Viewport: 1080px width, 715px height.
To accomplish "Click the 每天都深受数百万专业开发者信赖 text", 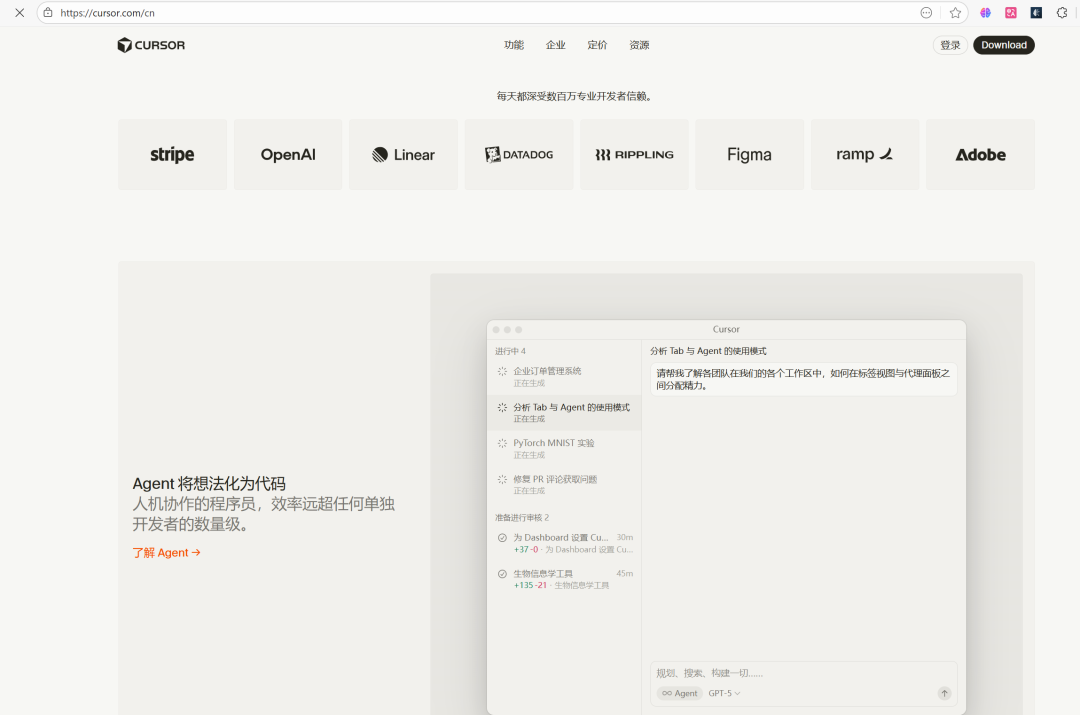I will click(576, 96).
